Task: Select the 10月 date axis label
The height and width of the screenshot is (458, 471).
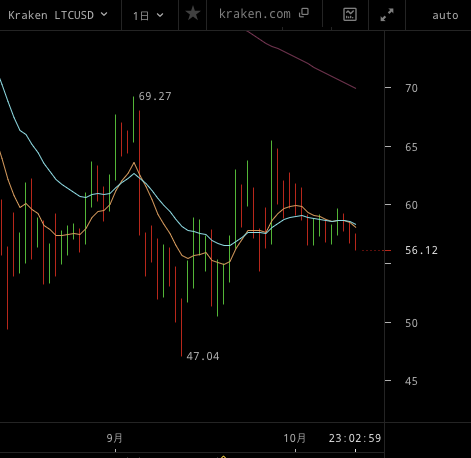Action: [x=295, y=438]
